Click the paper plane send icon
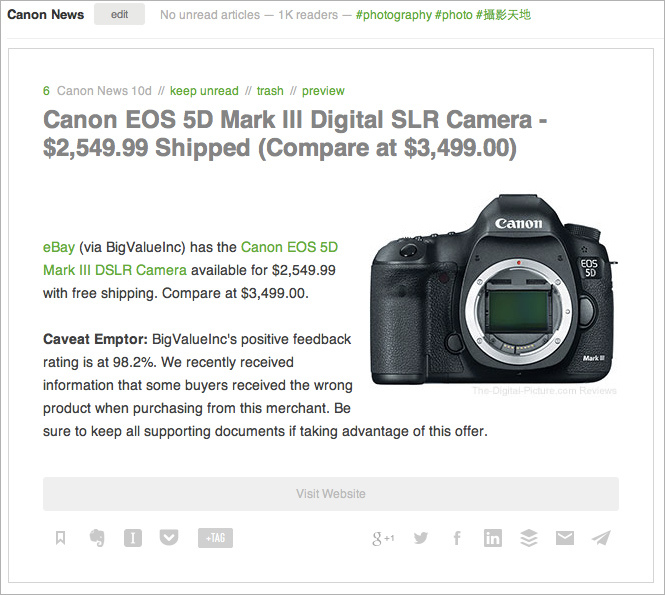The image size is (665, 595). click(601, 538)
